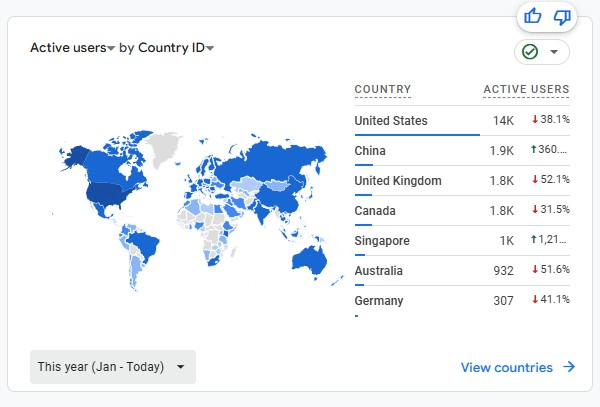Open the View countries link

506,367
